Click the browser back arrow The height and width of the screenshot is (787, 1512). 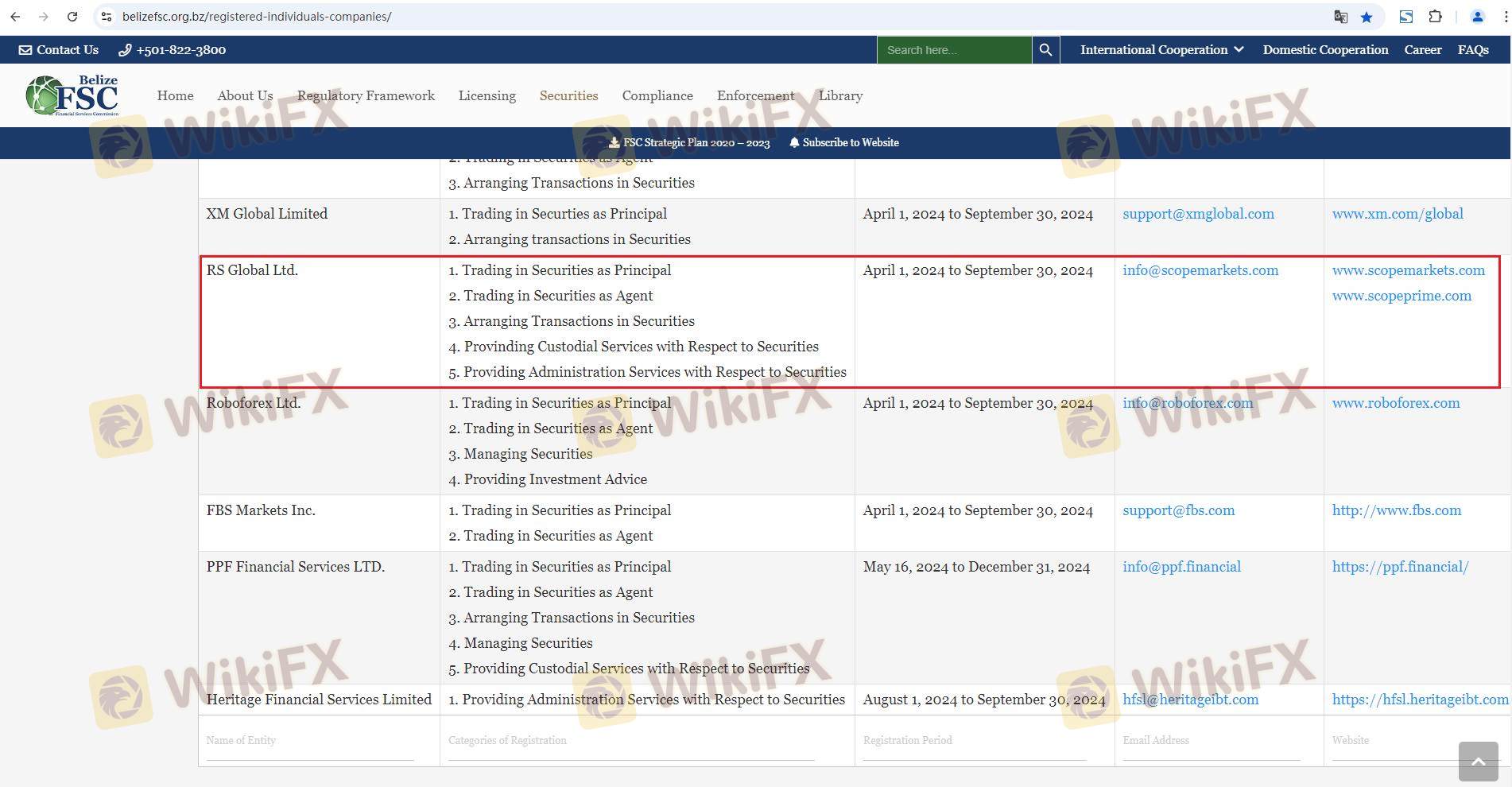(x=15, y=17)
